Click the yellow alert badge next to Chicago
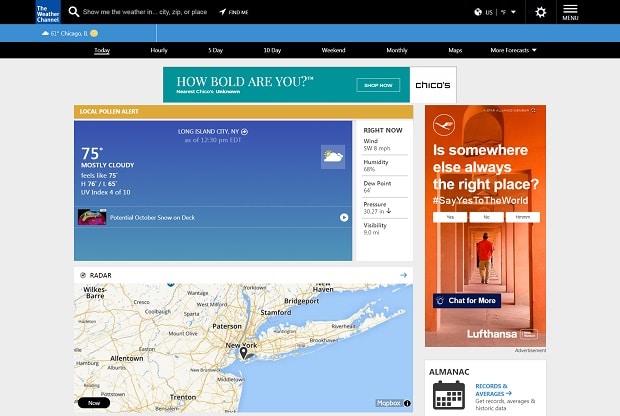This screenshot has width=620, height=416. (94, 34)
